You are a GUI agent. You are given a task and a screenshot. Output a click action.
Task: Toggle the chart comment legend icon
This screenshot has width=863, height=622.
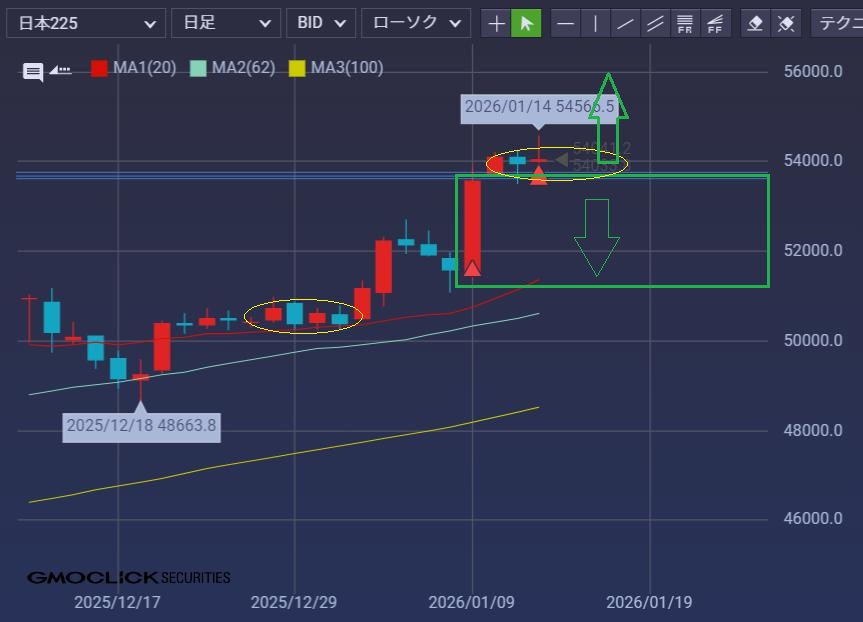pyautogui.click(x=33, y=71)
